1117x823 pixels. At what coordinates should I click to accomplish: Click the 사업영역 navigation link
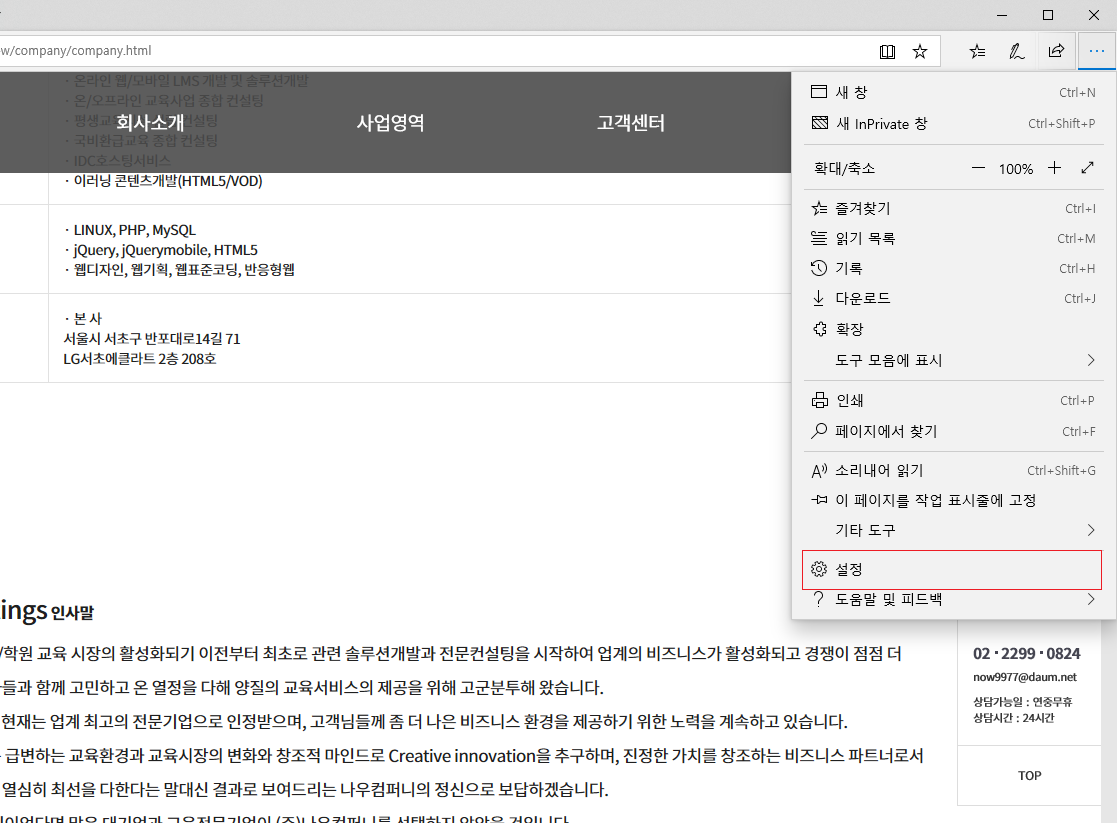(x=390, y=123)
